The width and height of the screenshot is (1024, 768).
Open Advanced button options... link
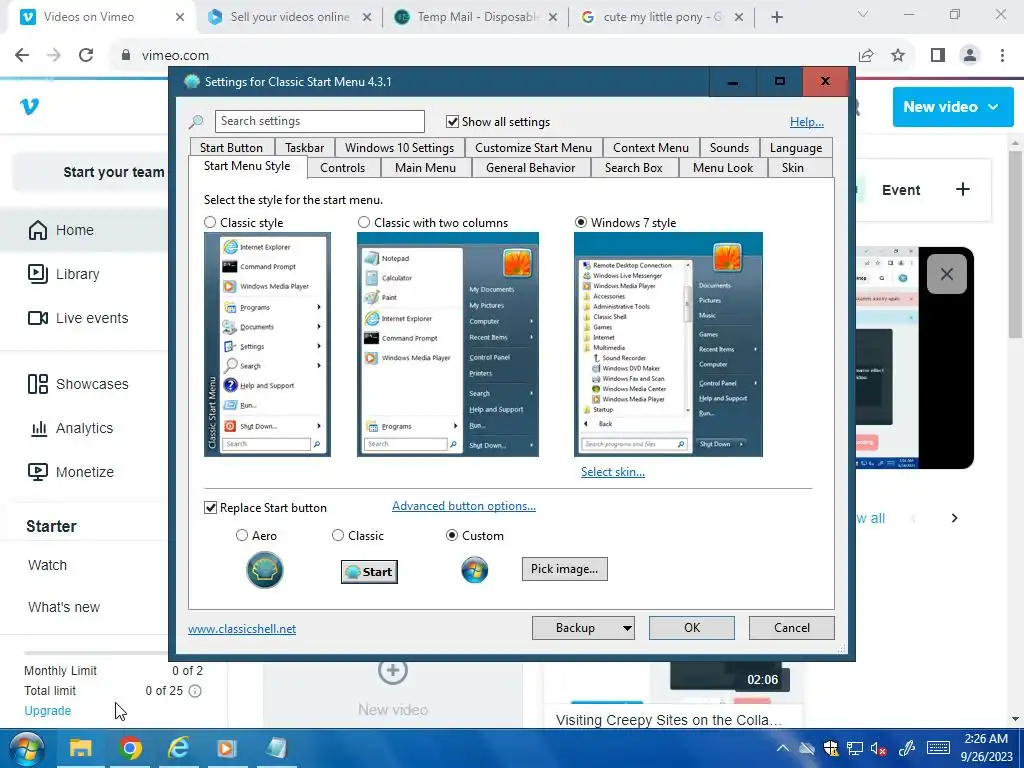464,506
